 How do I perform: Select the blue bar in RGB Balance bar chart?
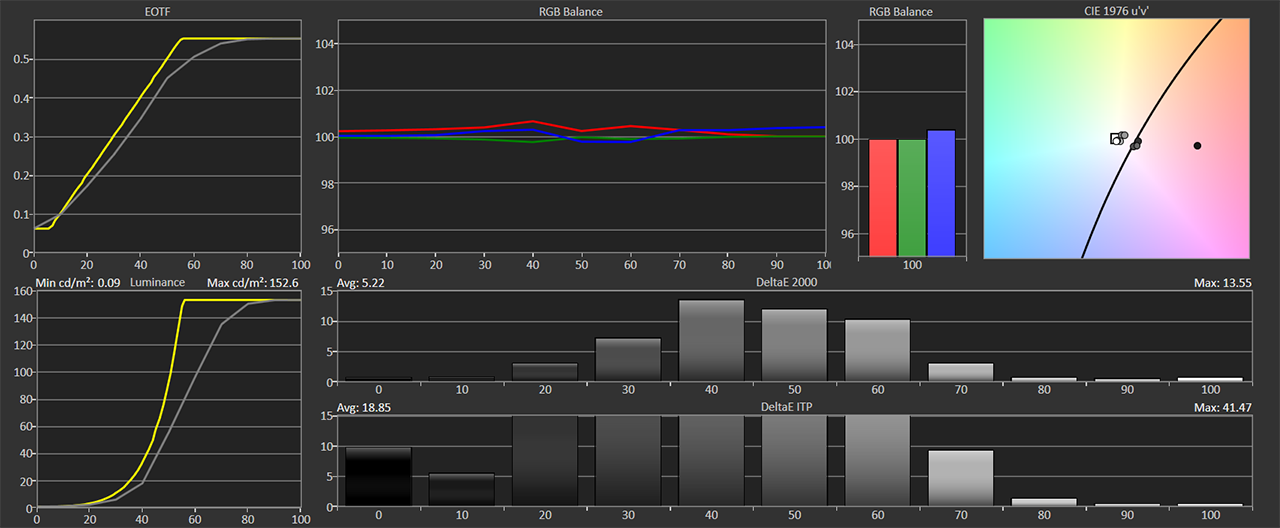(x=941, y=193)
